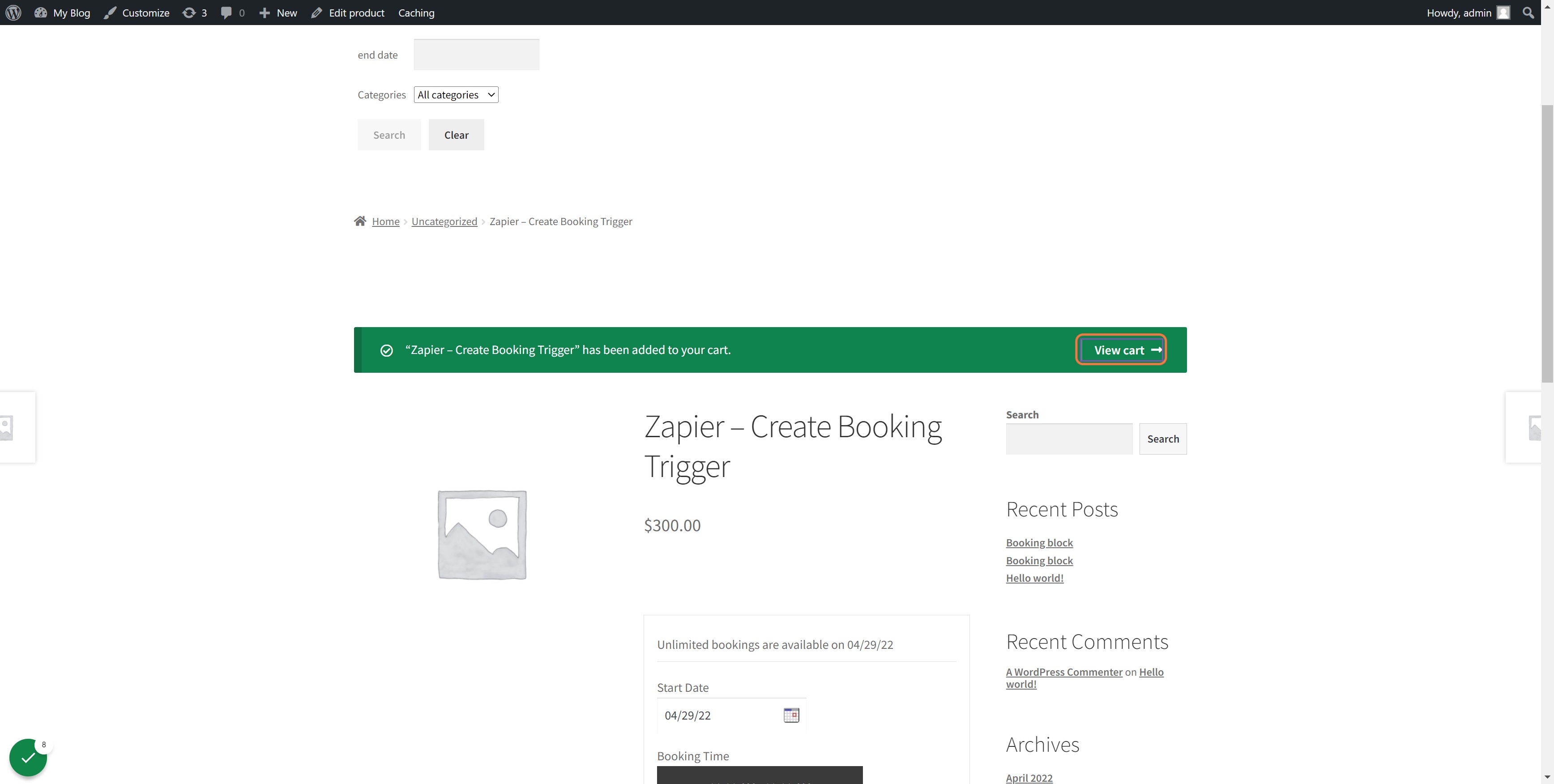Open the calendar date picker icon
This screenshot has height=784, width=1554.
(x=791, y=715)
